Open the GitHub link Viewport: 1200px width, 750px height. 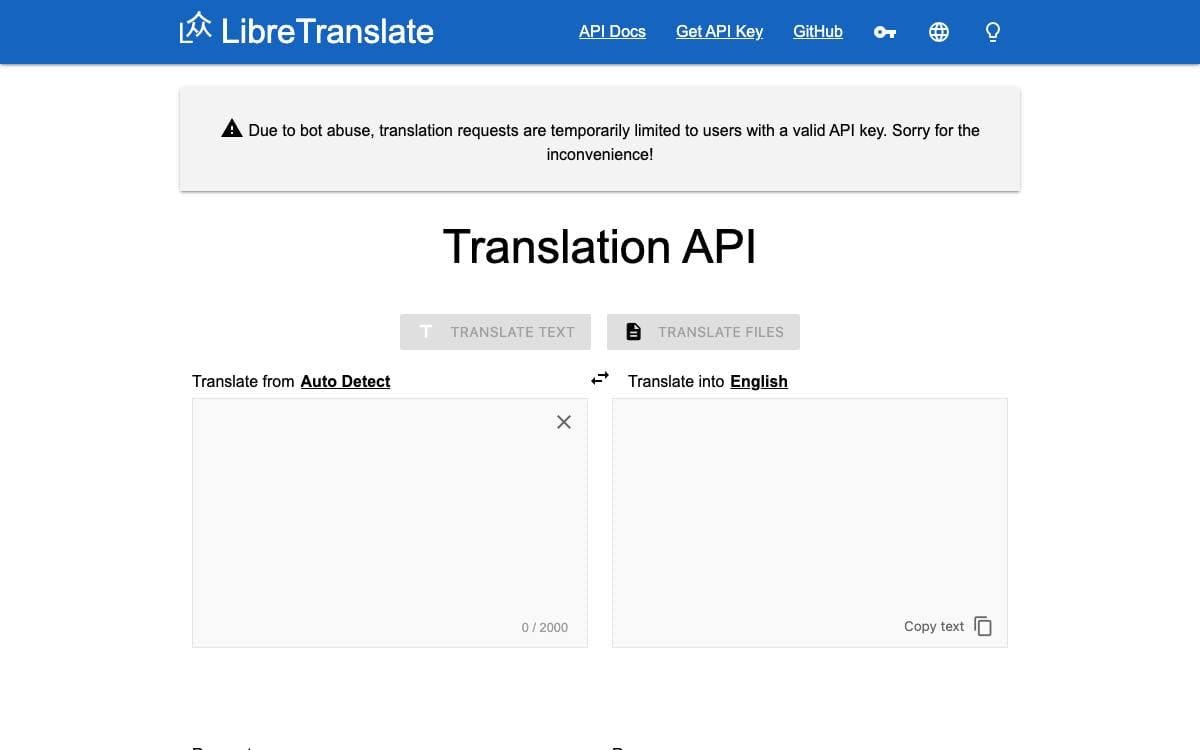pyautogui.click(x=818, y=31)
